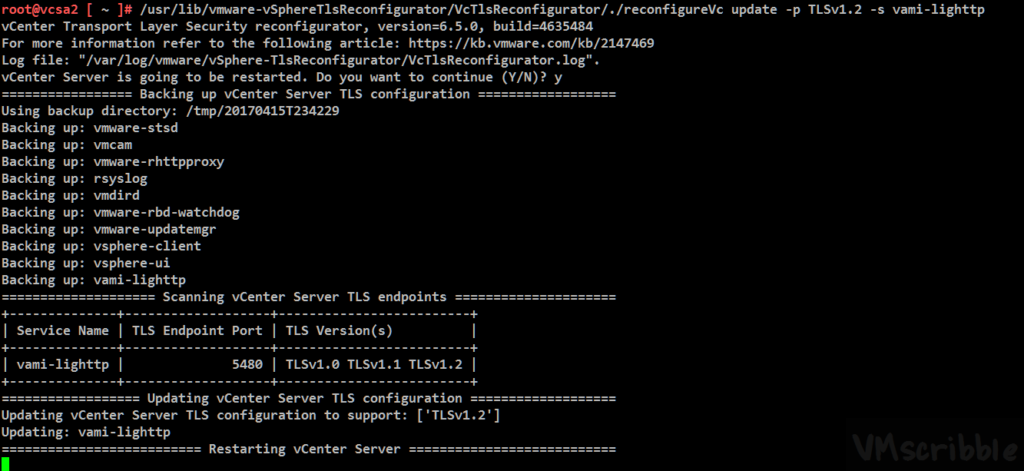Click the "Updating: vami-lighttp" line
The height and width of the screenshot is (471, 1024).
click(x=86, y=432)
